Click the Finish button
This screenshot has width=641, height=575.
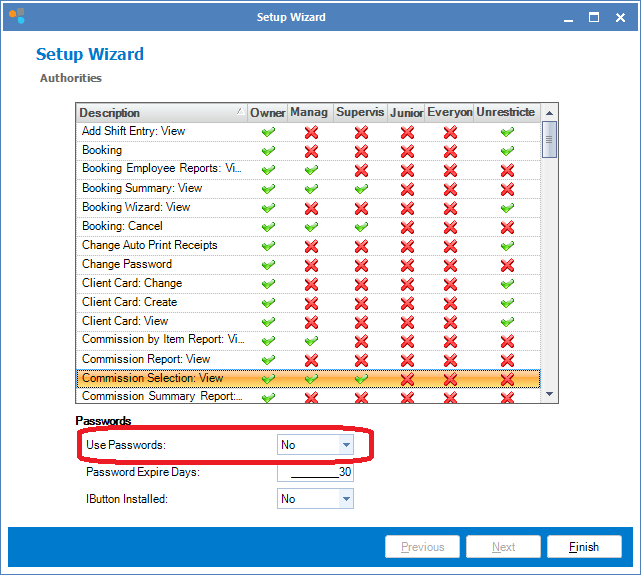tap(584, 547)
